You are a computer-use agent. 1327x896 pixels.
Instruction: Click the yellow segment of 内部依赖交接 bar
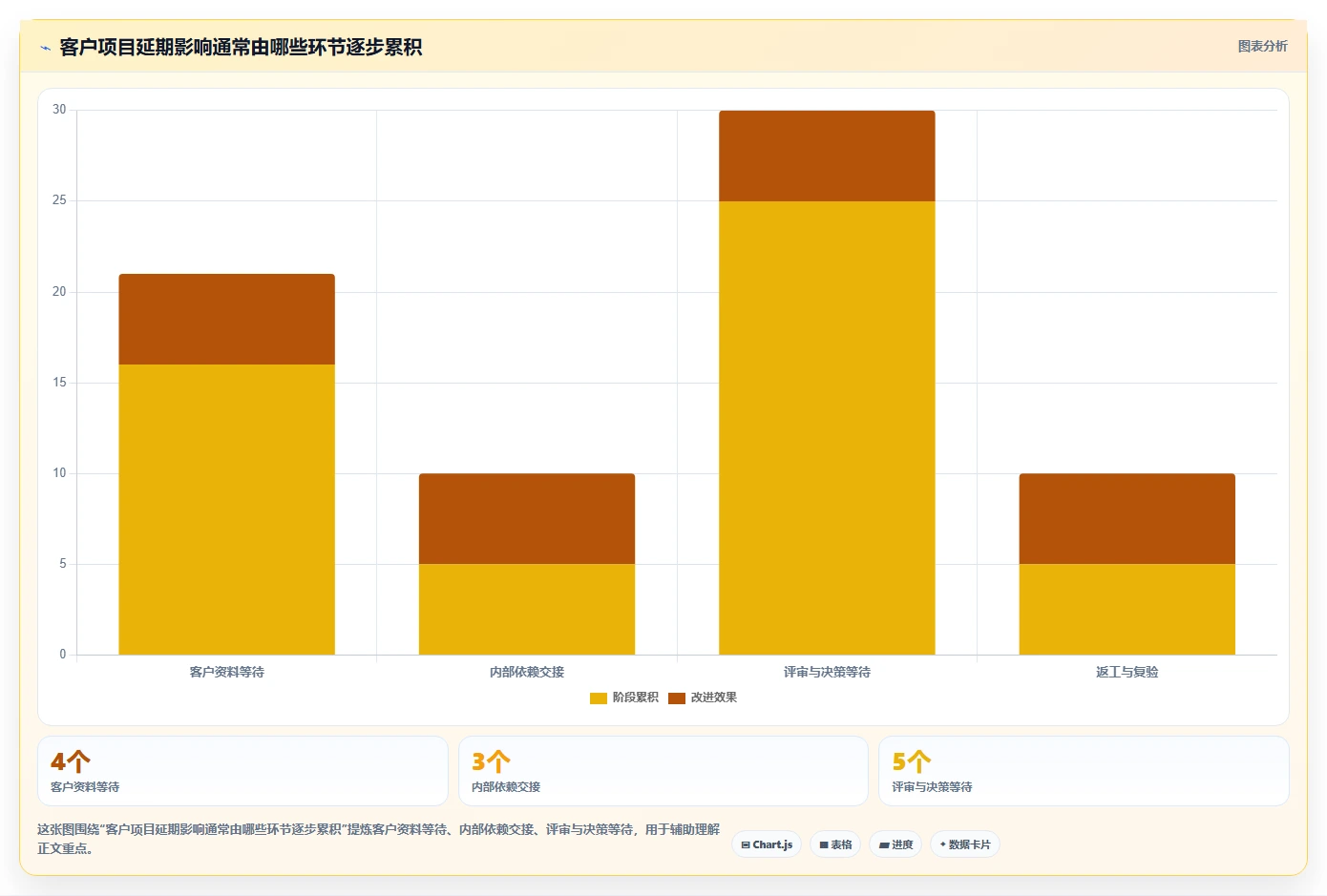tap(527, 609)
